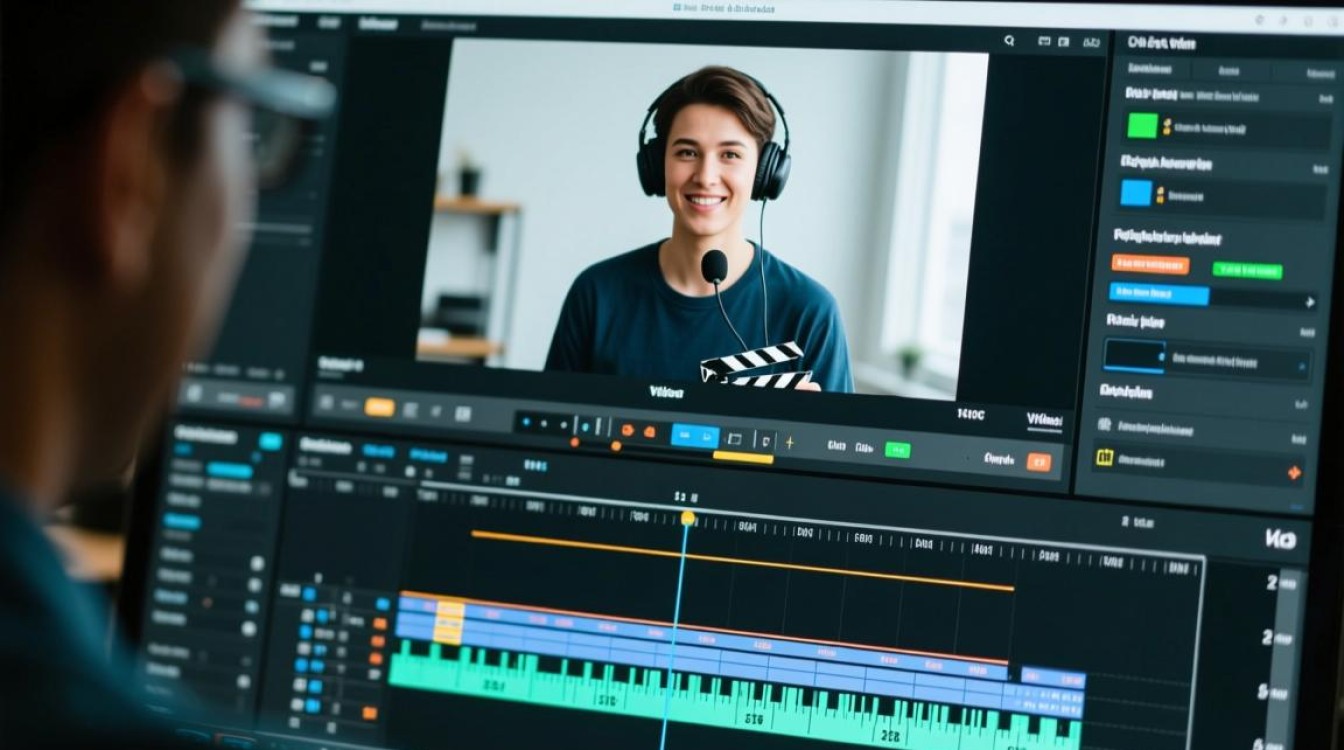1344x750 pixels.
Task: Click the orange icon at the right panel's bottom corner
Action: (x=1294, y=472)
